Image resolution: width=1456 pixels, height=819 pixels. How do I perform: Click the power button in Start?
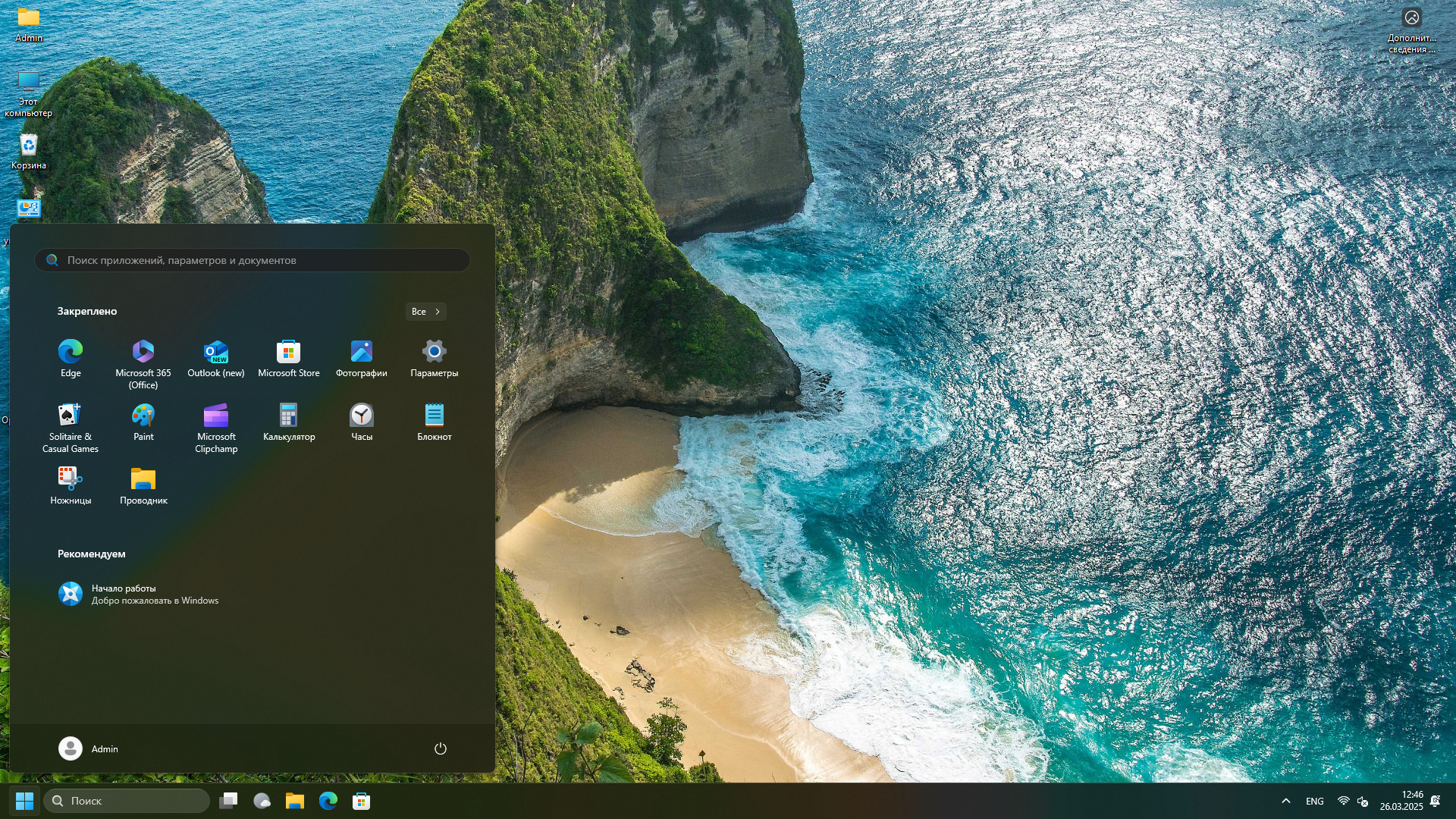coord(440,748)
